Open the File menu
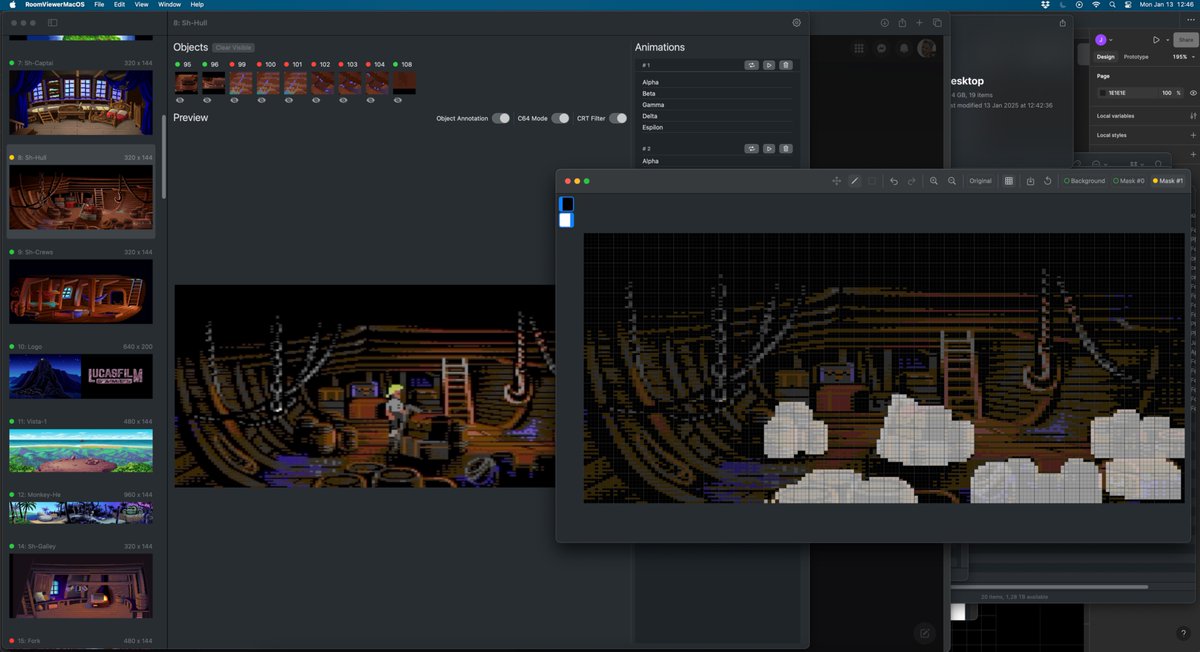 coord(99,5)
